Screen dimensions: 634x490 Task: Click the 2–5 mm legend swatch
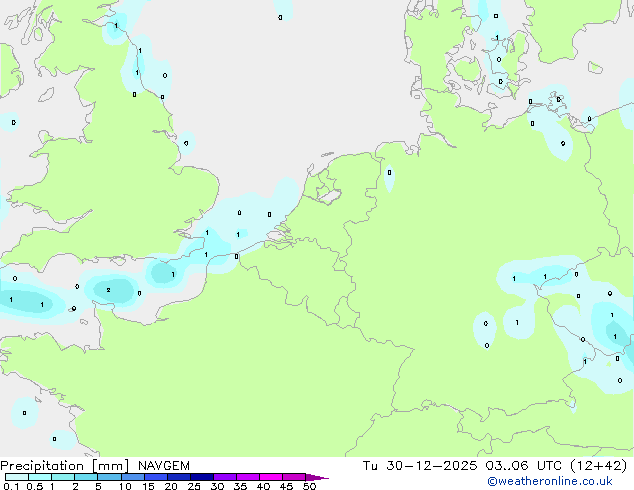point(86,477)
